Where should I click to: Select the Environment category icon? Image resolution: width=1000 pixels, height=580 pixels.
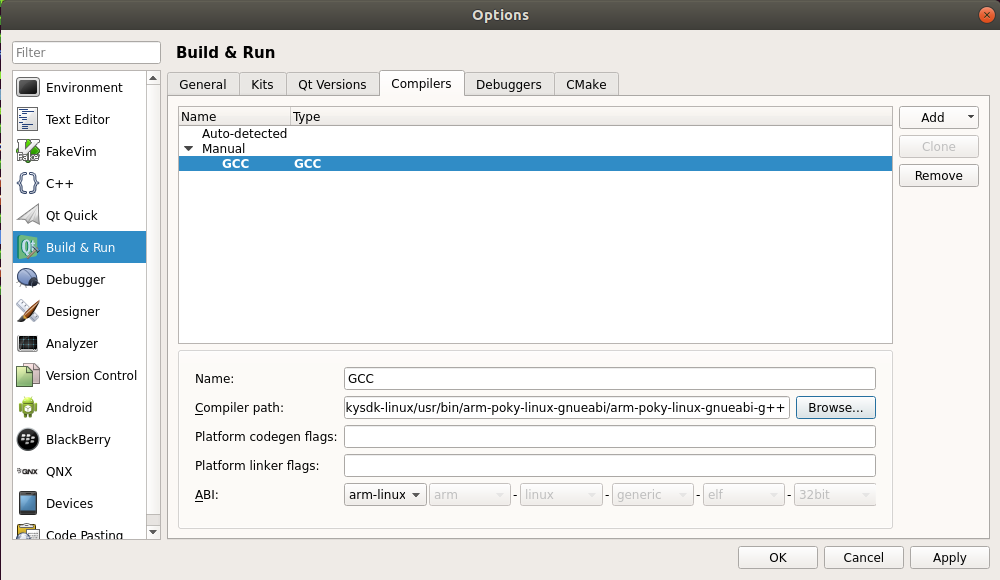28,87
